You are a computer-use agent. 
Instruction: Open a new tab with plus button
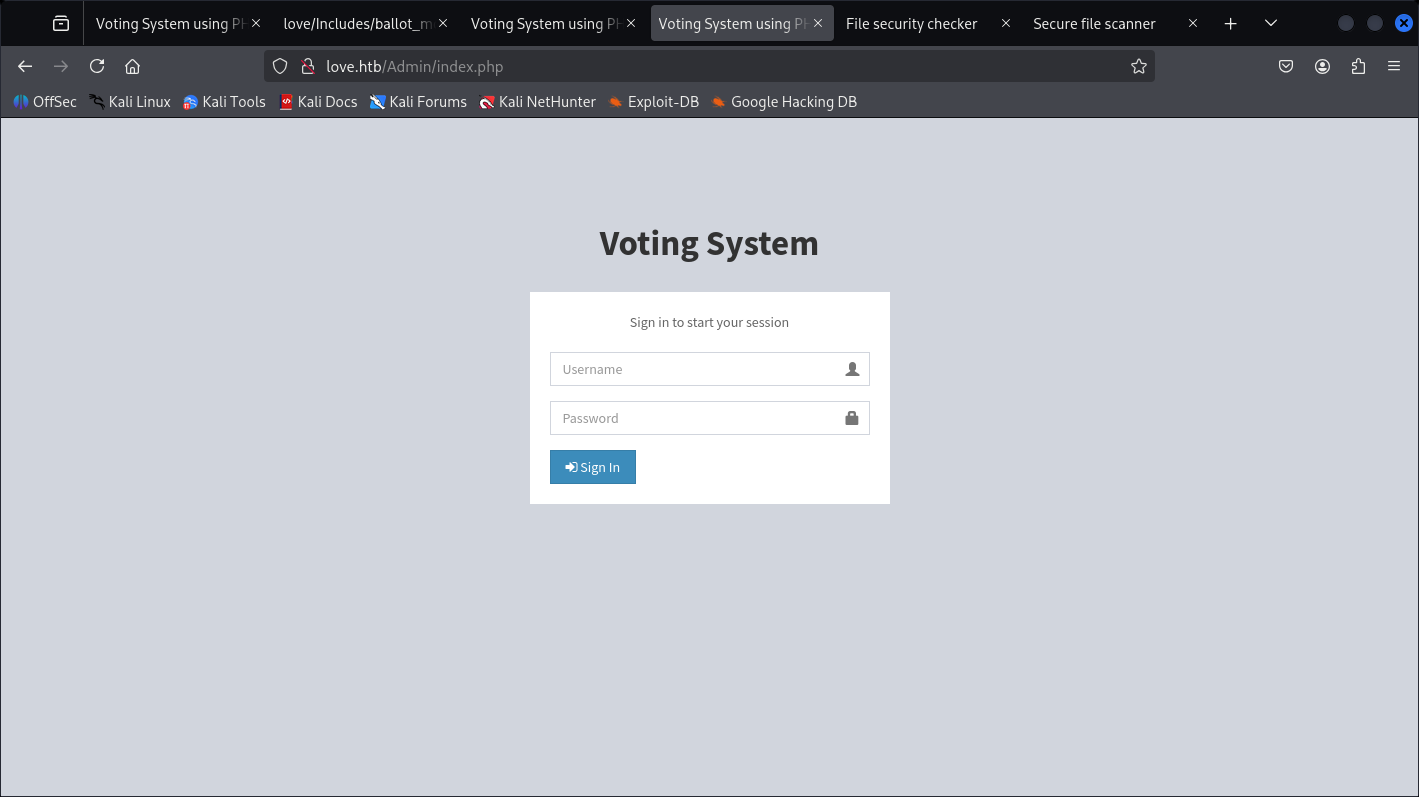coord(1231,23)
